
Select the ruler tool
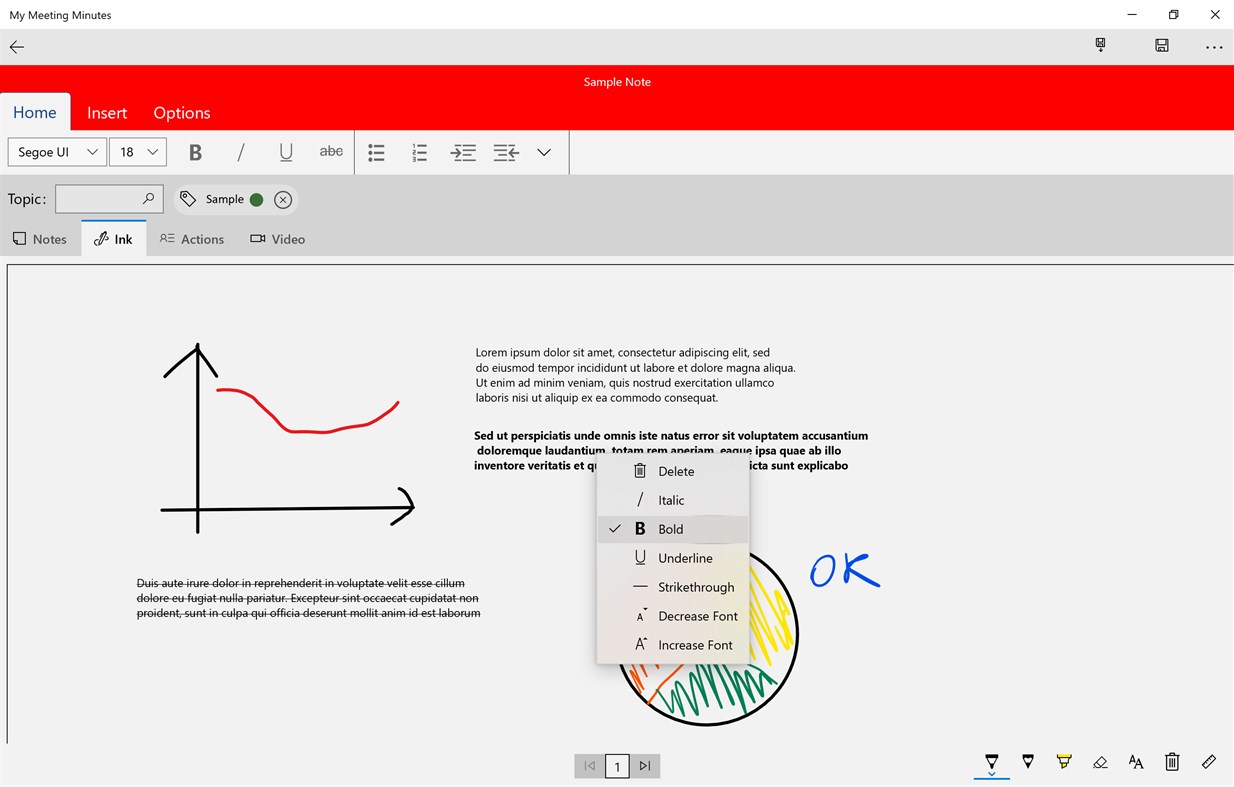click(1208, 762)
